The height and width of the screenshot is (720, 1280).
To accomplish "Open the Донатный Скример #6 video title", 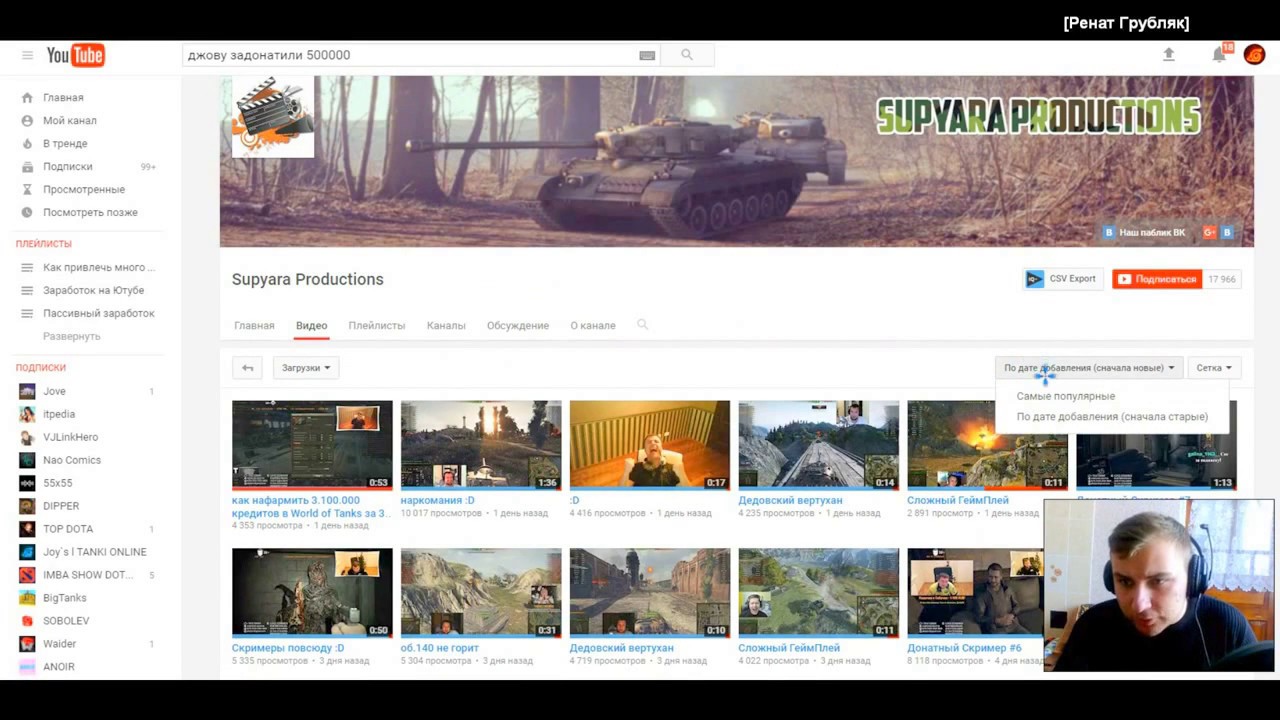I will pyautogui.click(x=964, y=648).
